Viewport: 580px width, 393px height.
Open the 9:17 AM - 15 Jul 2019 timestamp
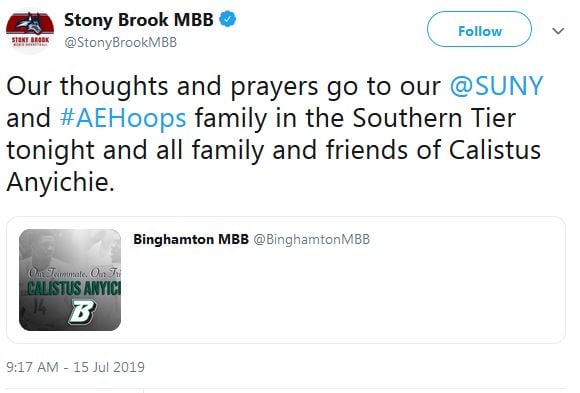pos(75,367)
